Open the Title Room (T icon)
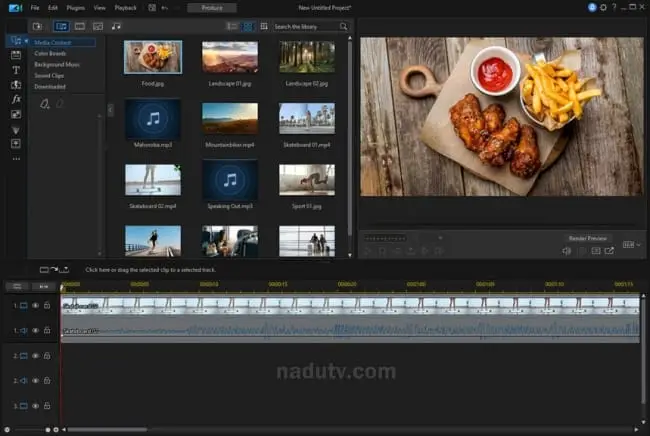Image resolution: width=650 pixels, height=436 pixels. click(x=16, y=70)
